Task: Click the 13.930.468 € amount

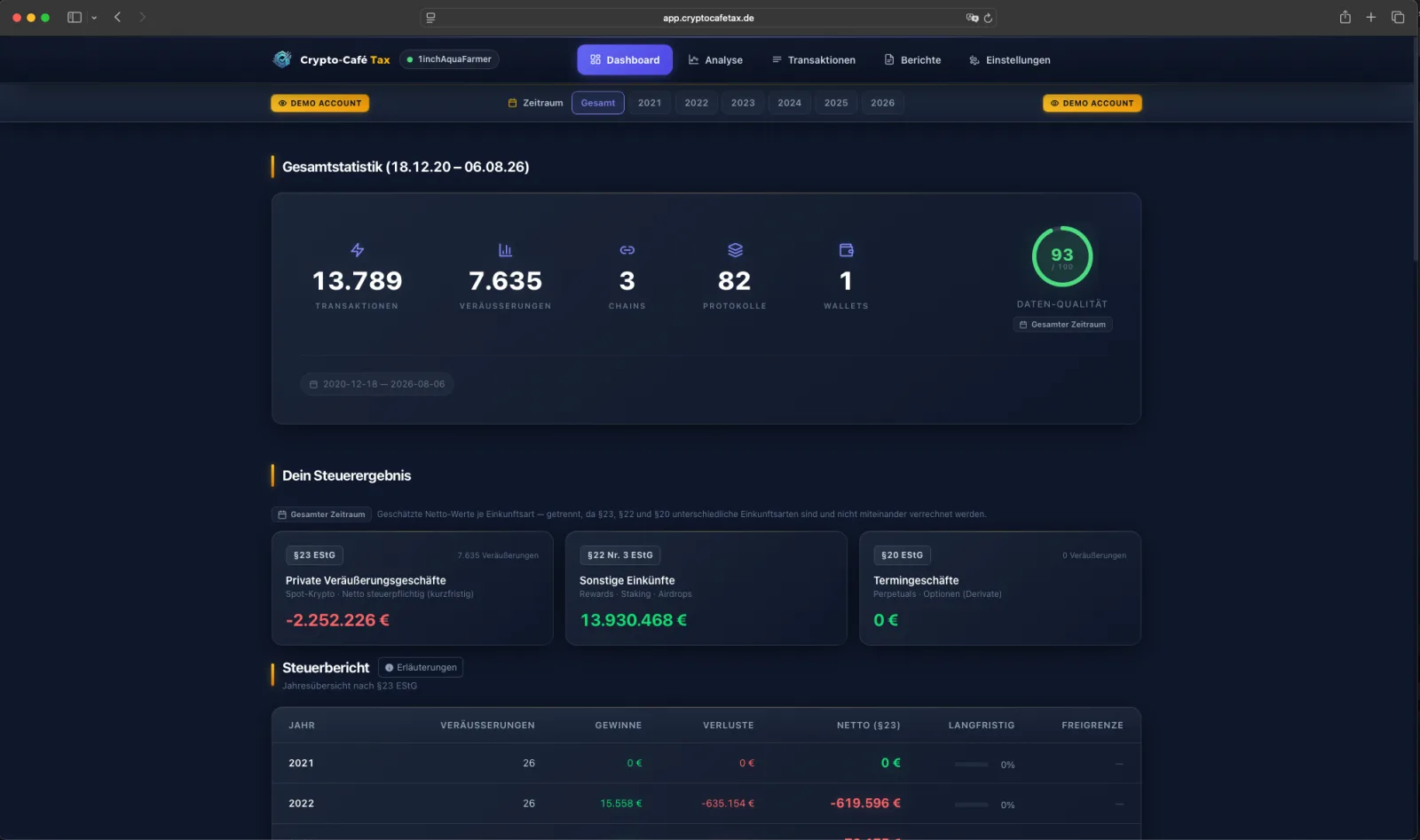Action: click(634, 620)
